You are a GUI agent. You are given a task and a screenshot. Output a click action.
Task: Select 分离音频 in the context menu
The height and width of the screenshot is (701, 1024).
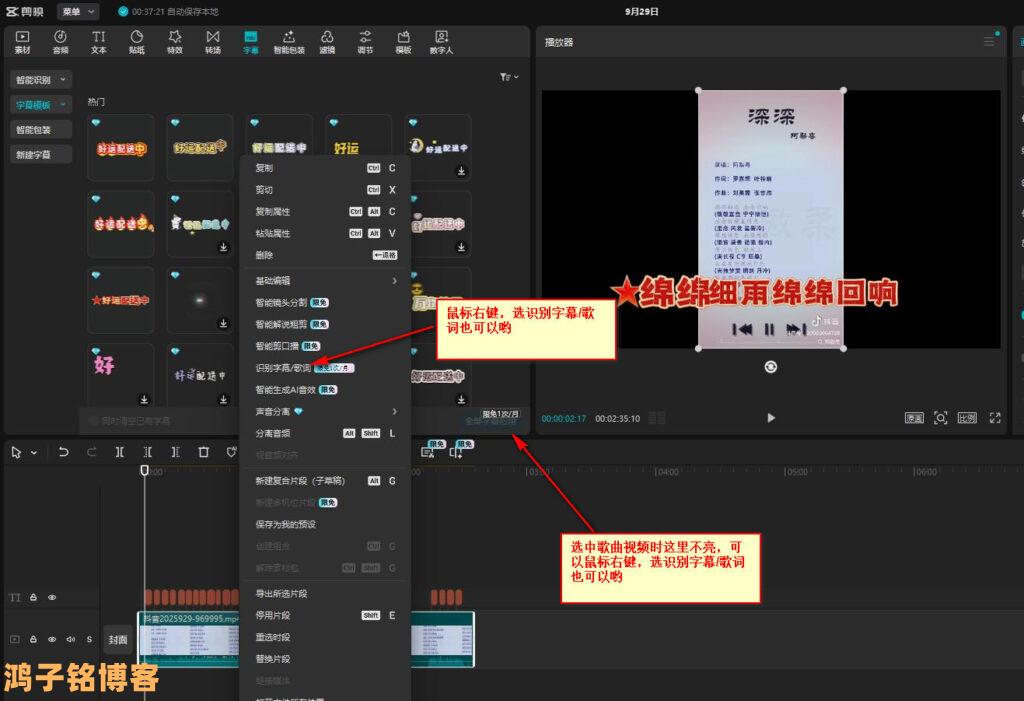pyautogui.click(x=273, y=433)
